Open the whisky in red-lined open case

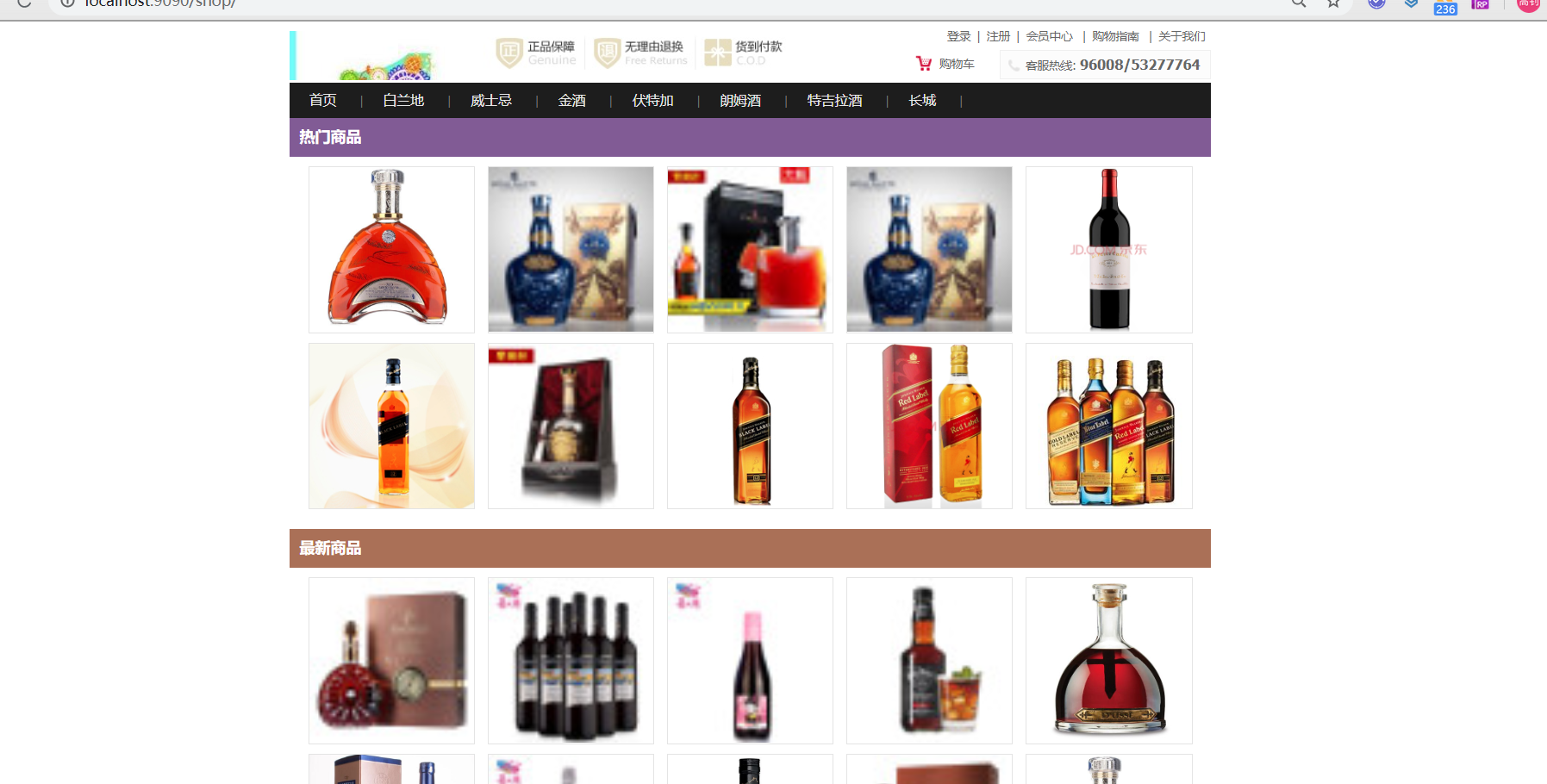click(x=571, y=426)
